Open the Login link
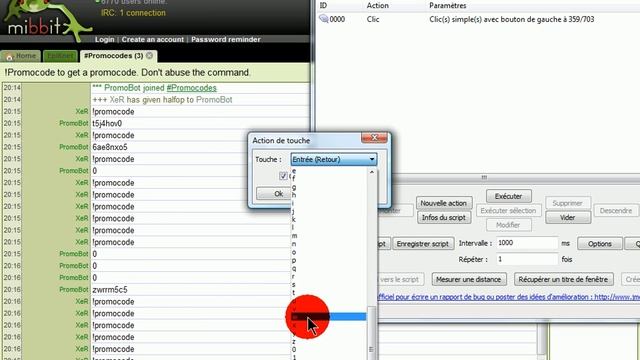Viewport: 640px width, 360px height. coord(104,39)
